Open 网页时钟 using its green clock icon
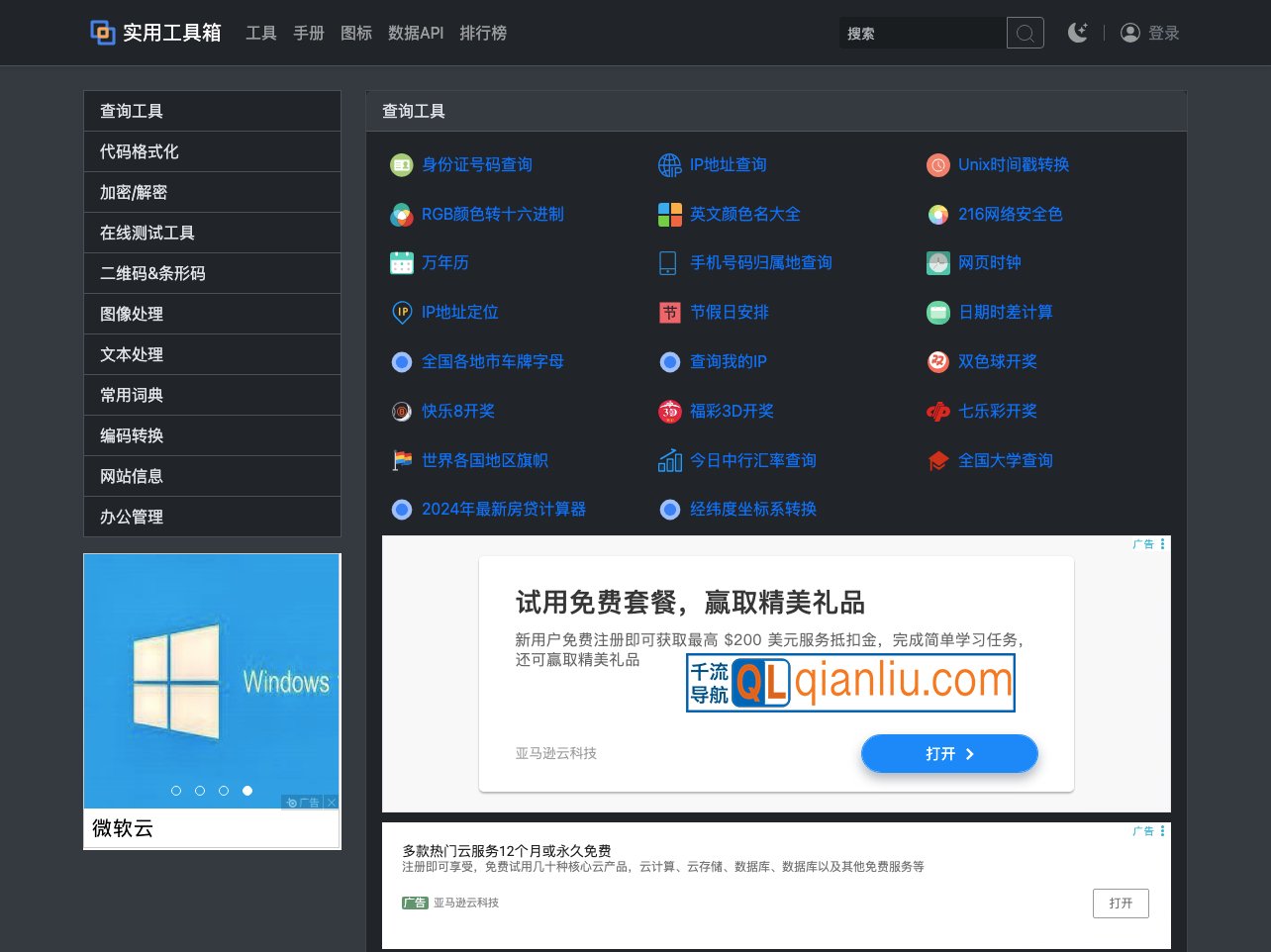 pos(937,262)
